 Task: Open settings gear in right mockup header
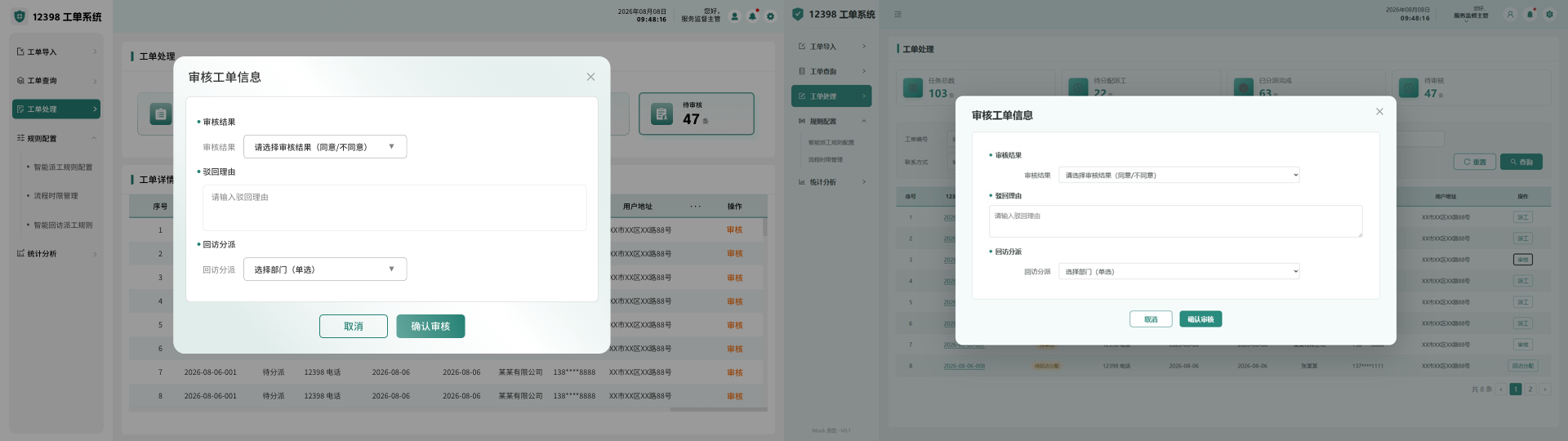pyautogui.click(x=1549, y=14)
